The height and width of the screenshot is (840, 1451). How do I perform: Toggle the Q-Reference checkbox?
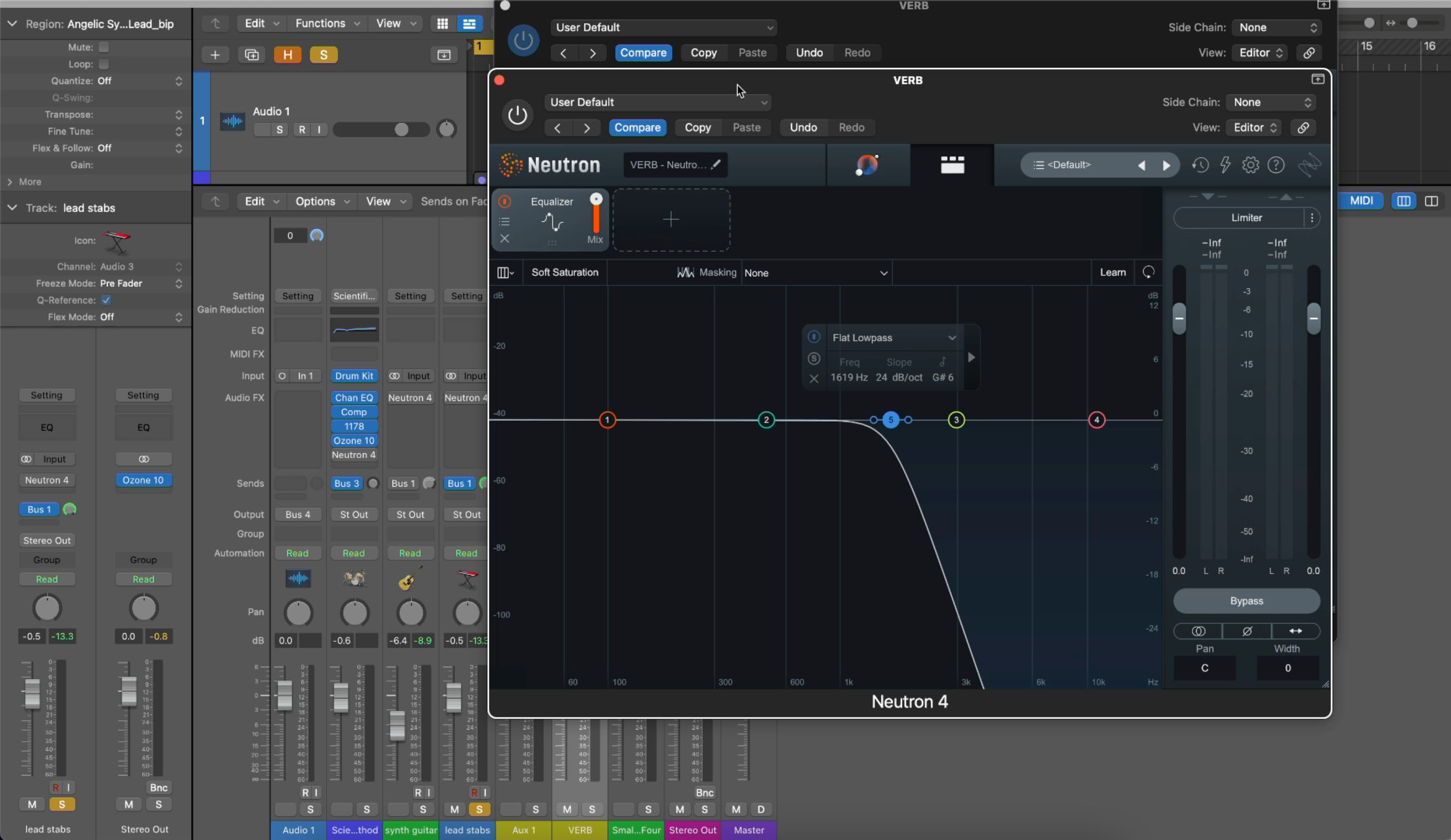tap(106, 300)
